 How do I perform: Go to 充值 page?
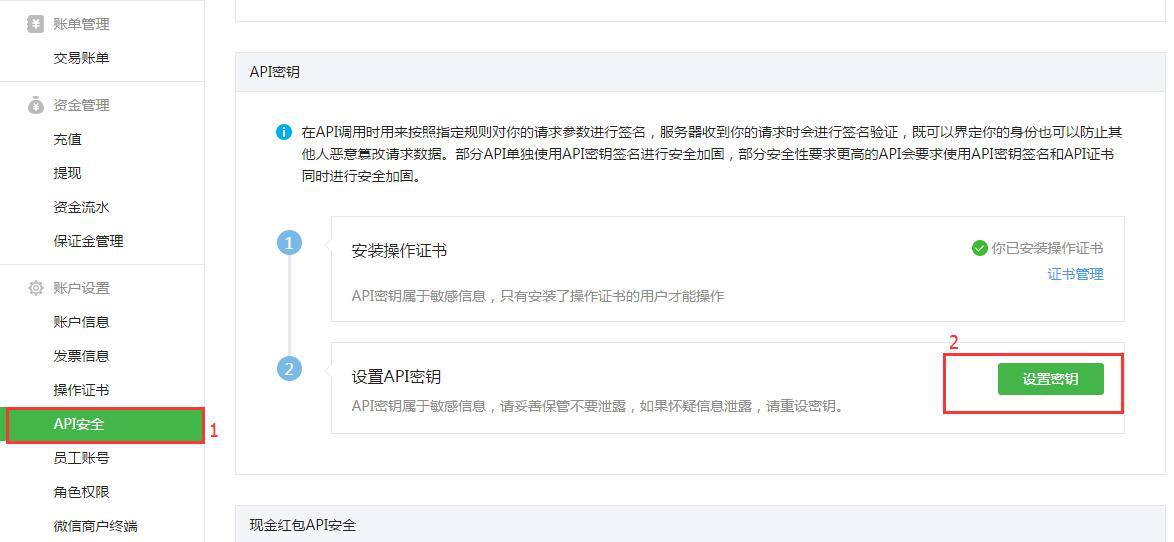pos(67,139)
